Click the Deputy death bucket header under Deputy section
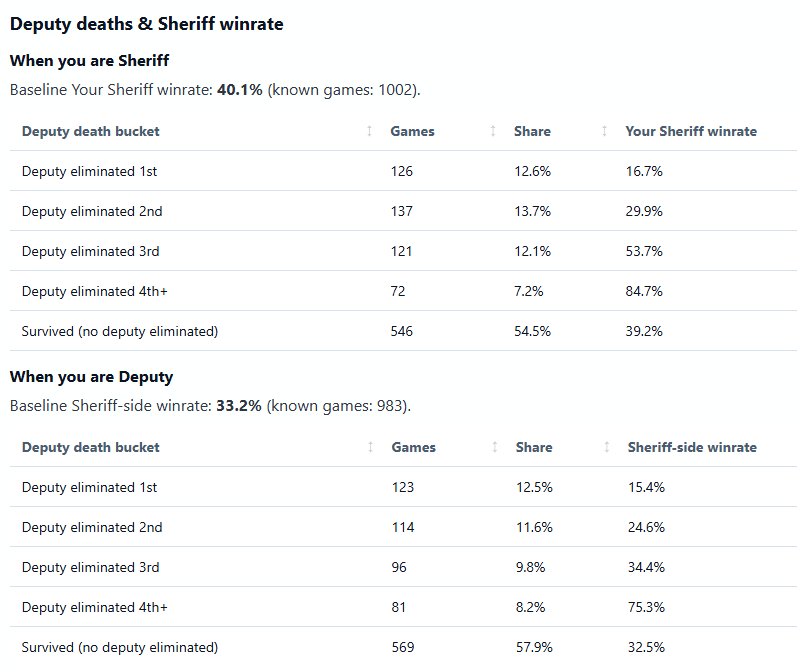The width and height of the screenshot is (797, 666). coord(90,447)
